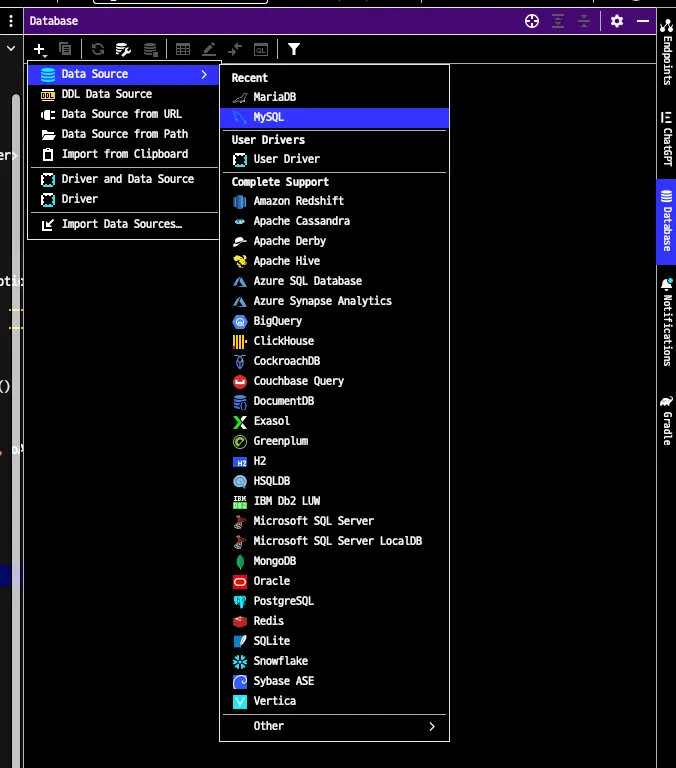Image resolution: width=676 pixels, height=768 pixels.
Task: Click the Refresh toolbar icon
Action: (x=98, y=49)
